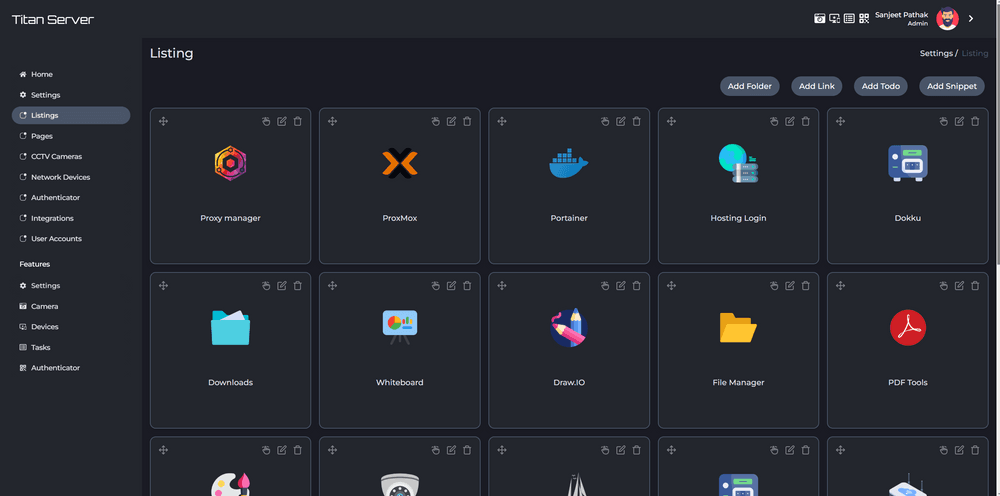
Task: Click the hand icon on Whiteboard card
Action: pyautogui.click(x=436, y=286)
